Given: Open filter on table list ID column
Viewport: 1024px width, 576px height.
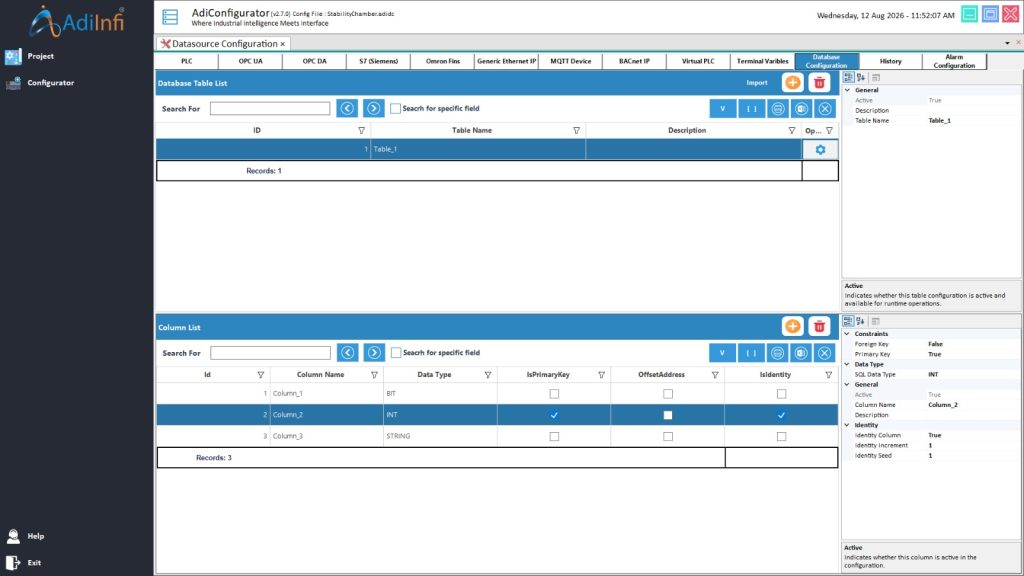Looking at the screenshot, I should [362, 131].
